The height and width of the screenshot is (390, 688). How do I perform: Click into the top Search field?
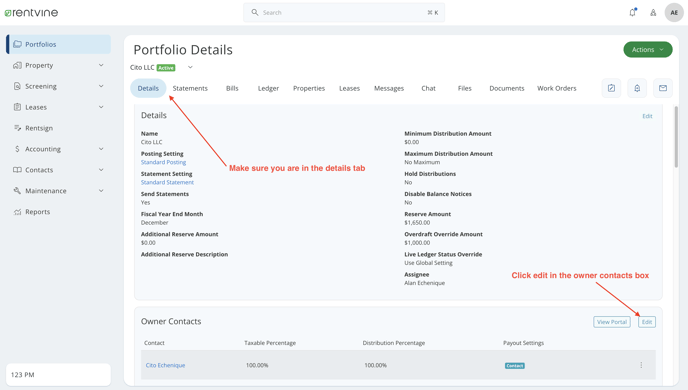[x=344, y=13]
